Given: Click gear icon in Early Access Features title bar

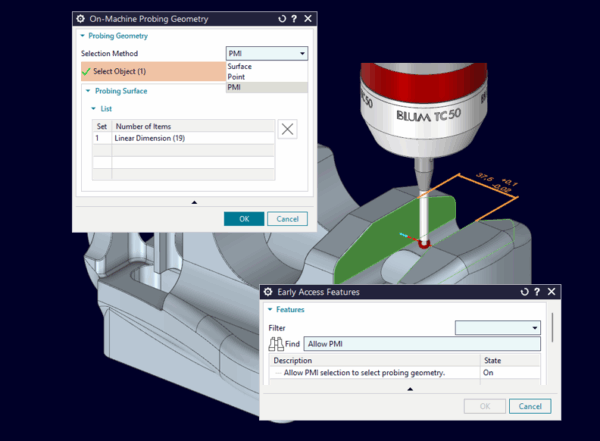Looking at the screenshot, I should tap(268, 292).
